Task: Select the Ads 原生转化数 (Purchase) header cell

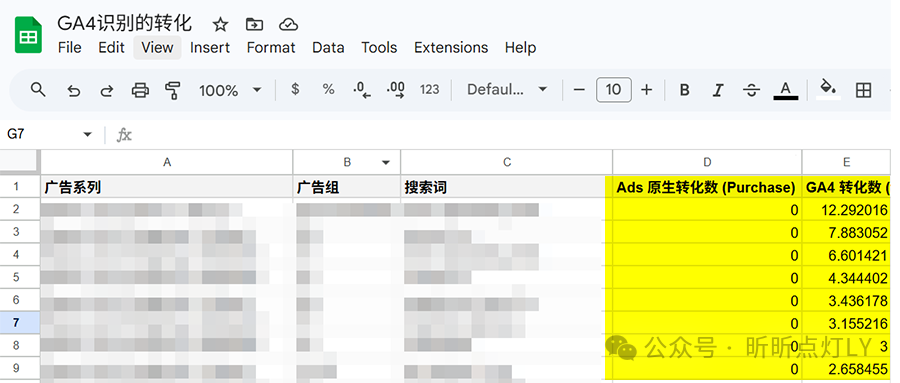Action: coord(707,187)
